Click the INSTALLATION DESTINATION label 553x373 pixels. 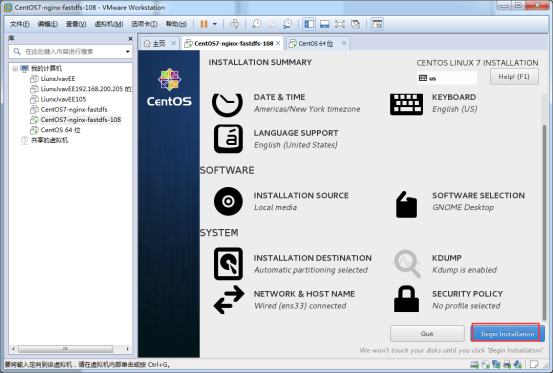point(312,258)
